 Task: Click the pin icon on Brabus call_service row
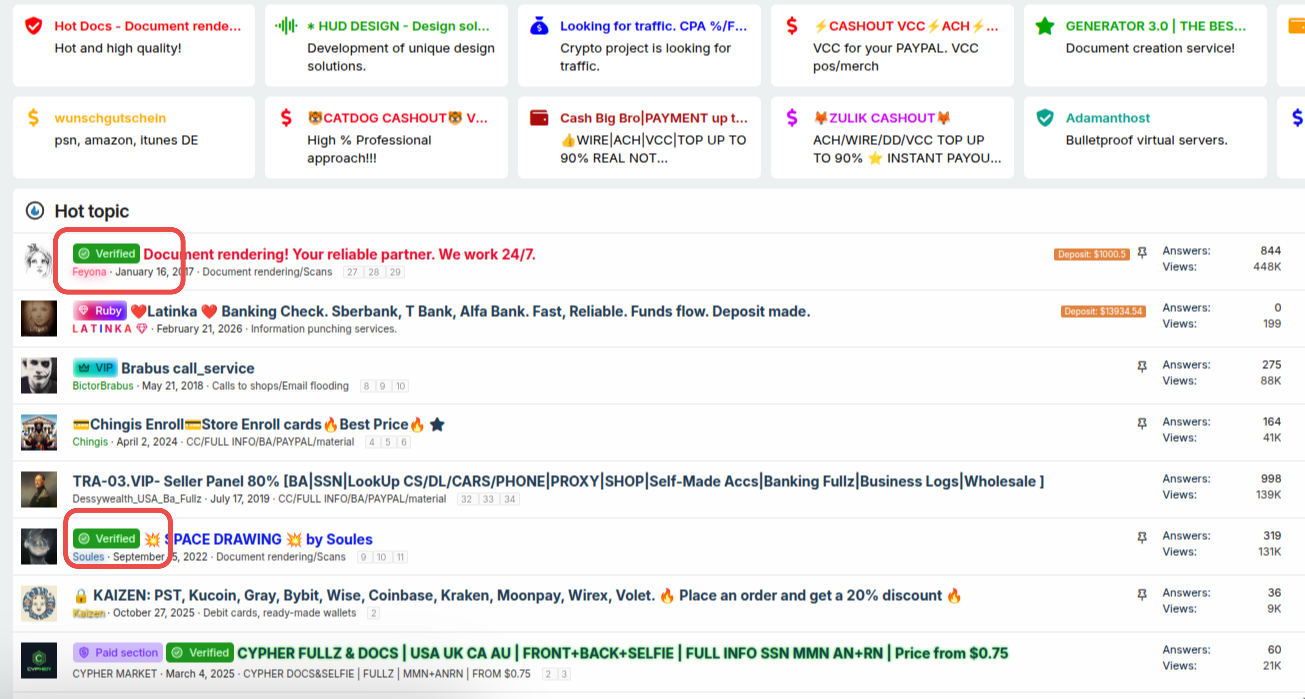(x=1142, y=367)
